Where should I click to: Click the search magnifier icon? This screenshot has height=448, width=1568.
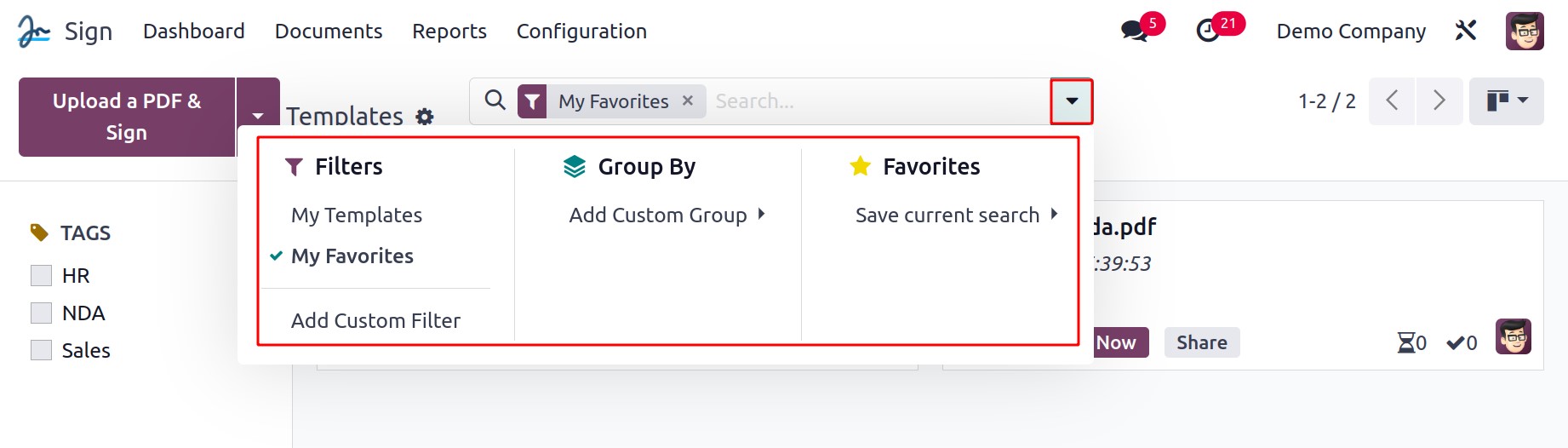tap(495, 101)
